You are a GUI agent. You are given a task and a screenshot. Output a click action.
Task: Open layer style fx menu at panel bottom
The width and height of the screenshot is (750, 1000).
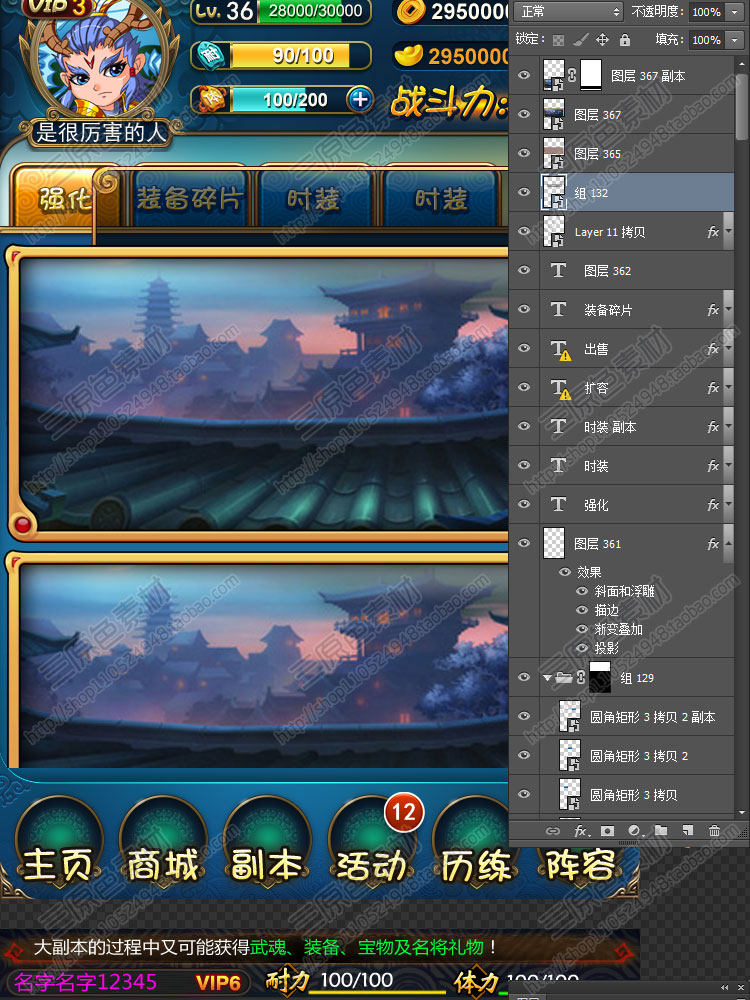[581, 830]
